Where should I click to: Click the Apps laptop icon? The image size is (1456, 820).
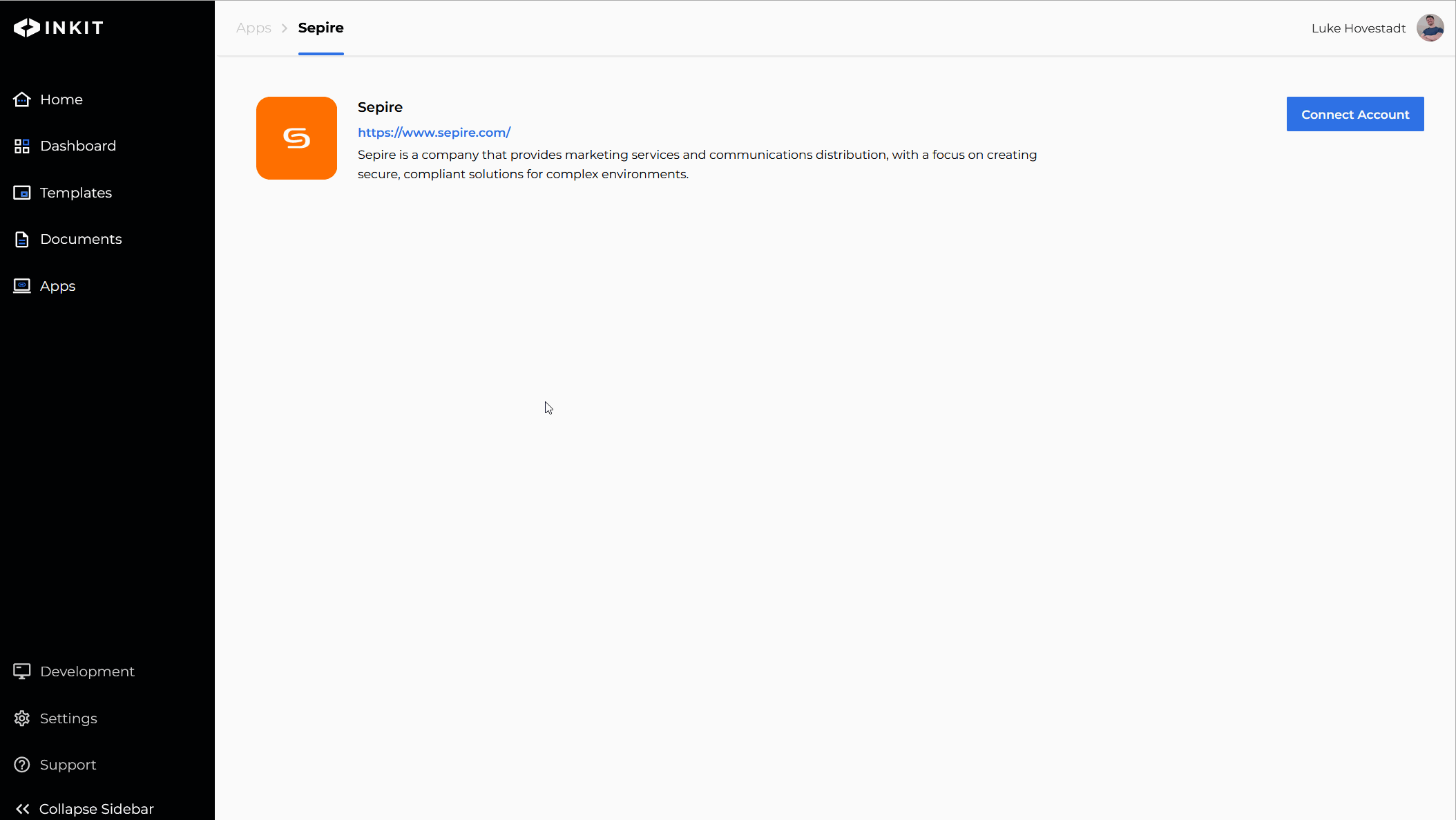[22, 286]
